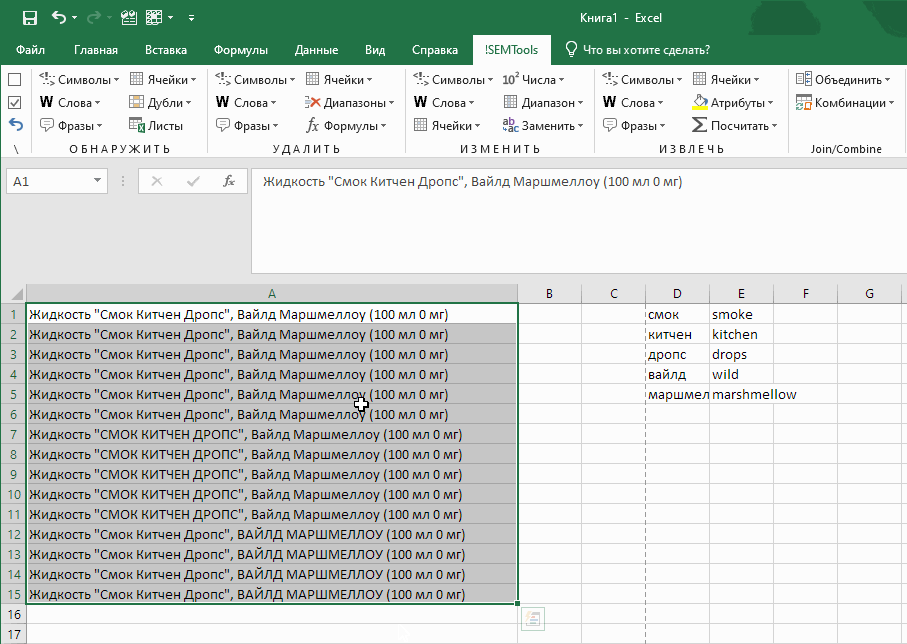Switch to the Вставка tab
Image resolution: width=907 pixels, height=644 pixels.
pos(165,50)
